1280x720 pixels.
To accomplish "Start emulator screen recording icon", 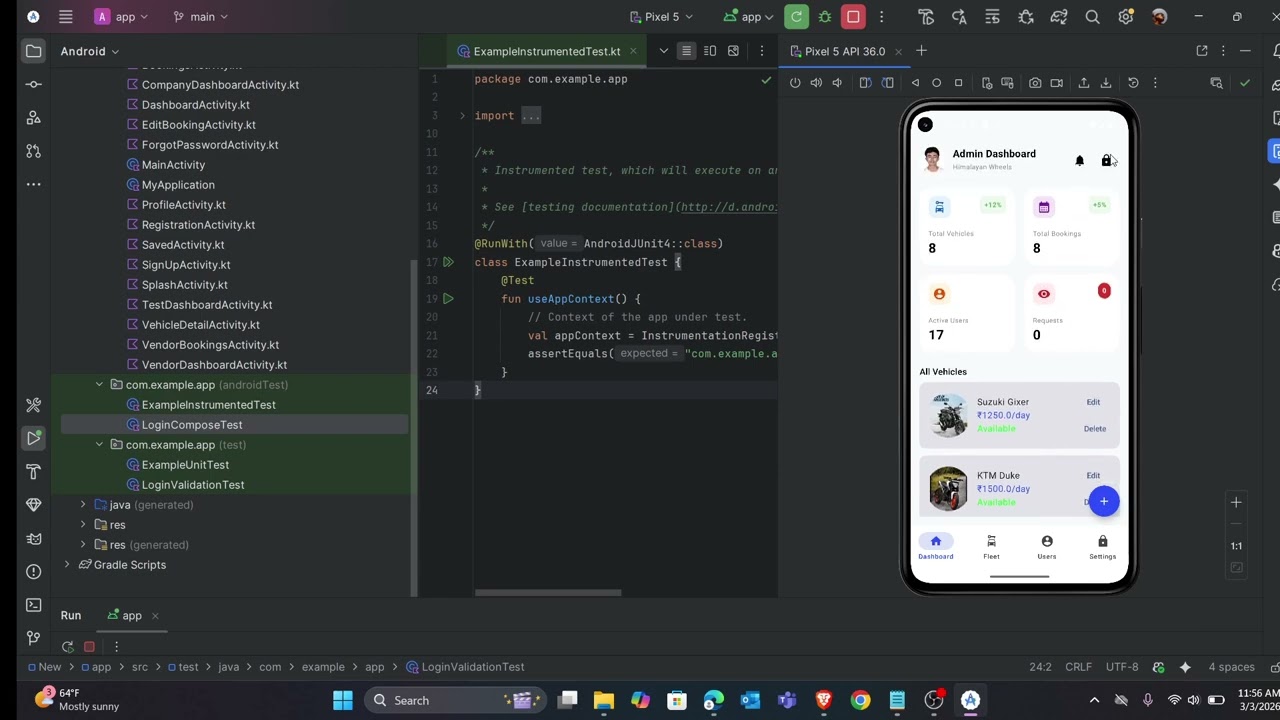I will [1056, 83].
